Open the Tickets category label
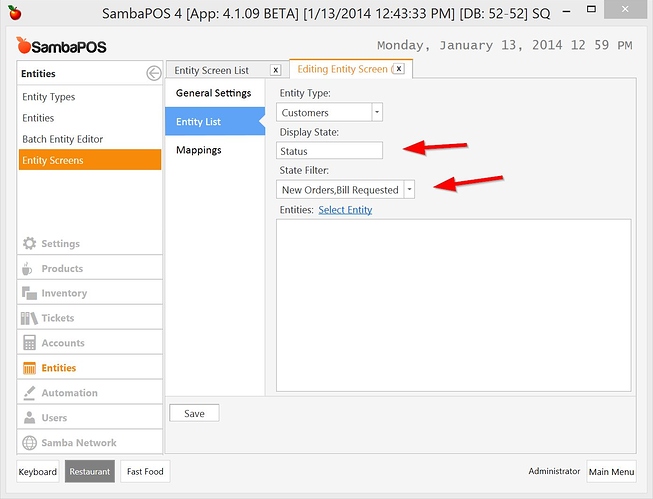The image size is (653, 499). tap(57, 318)
